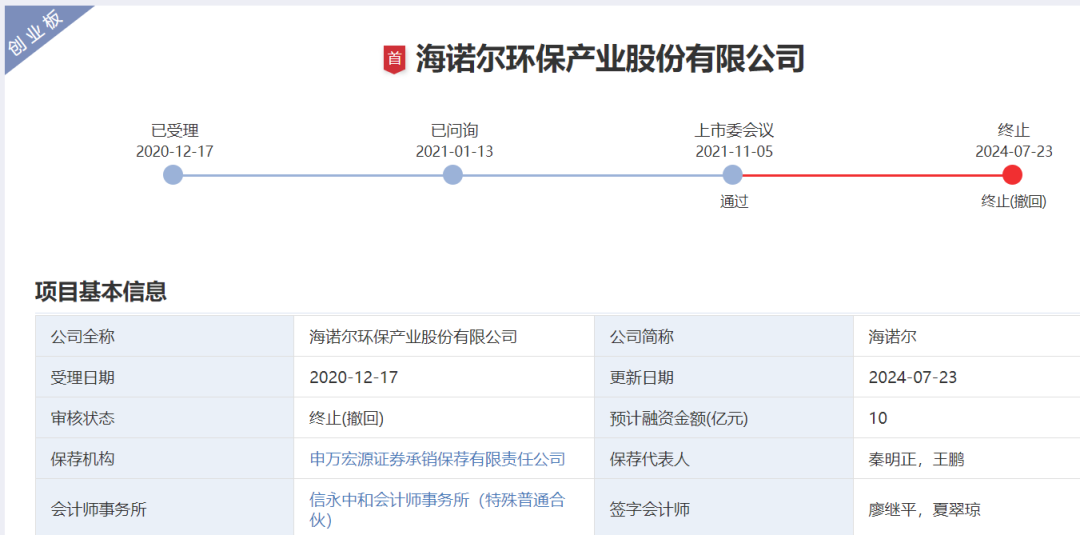Select the red 终止 timeline node
Image resolution: width=1080 pixels, height=535 pixels.
pyautogui.click(x=1012, y=175)
